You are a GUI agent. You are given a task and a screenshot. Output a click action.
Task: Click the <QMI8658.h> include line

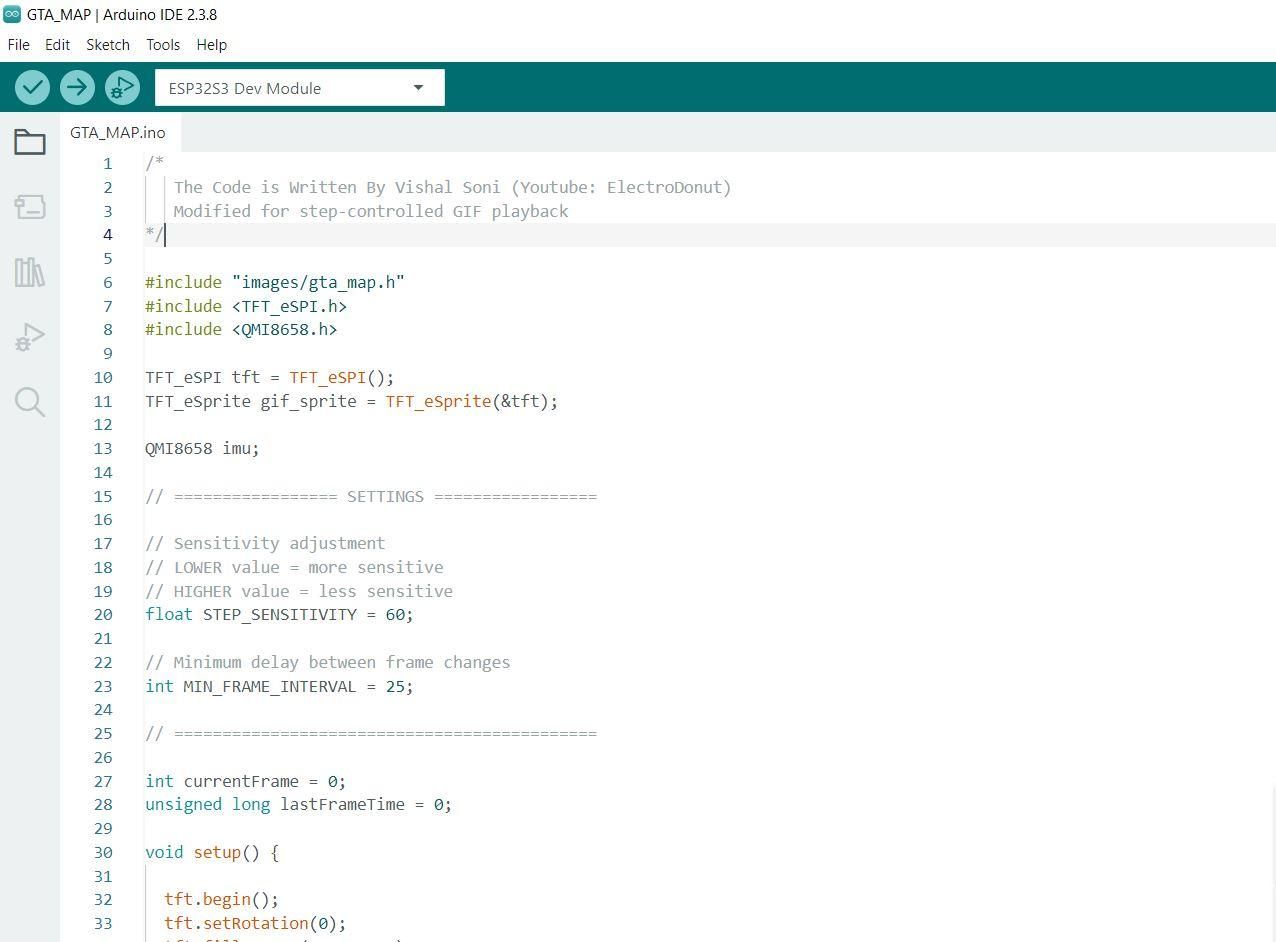[241, 329]
